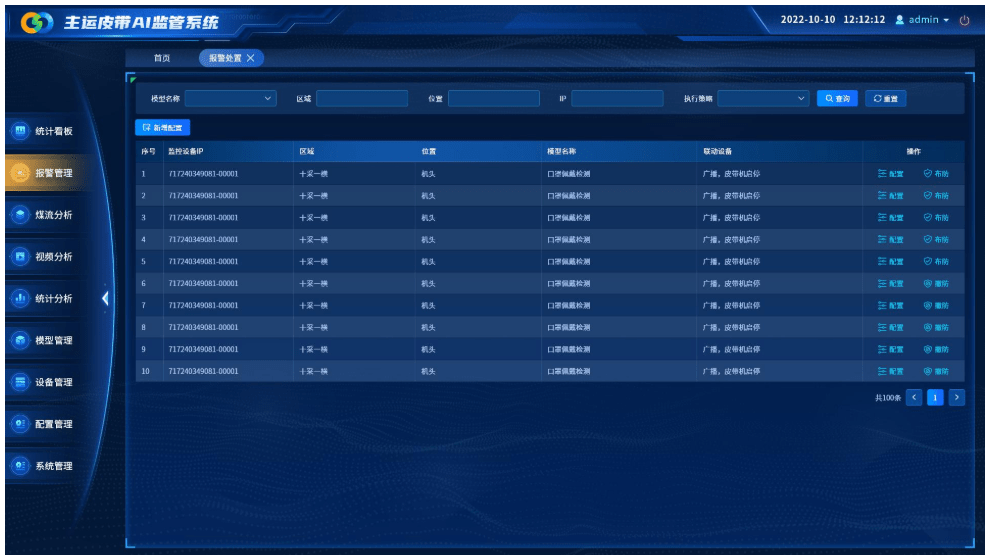The height and width of the screenshot is (560, 990).
Task: Close the 报警处置 tab
Action: click(x=251, y=58)
